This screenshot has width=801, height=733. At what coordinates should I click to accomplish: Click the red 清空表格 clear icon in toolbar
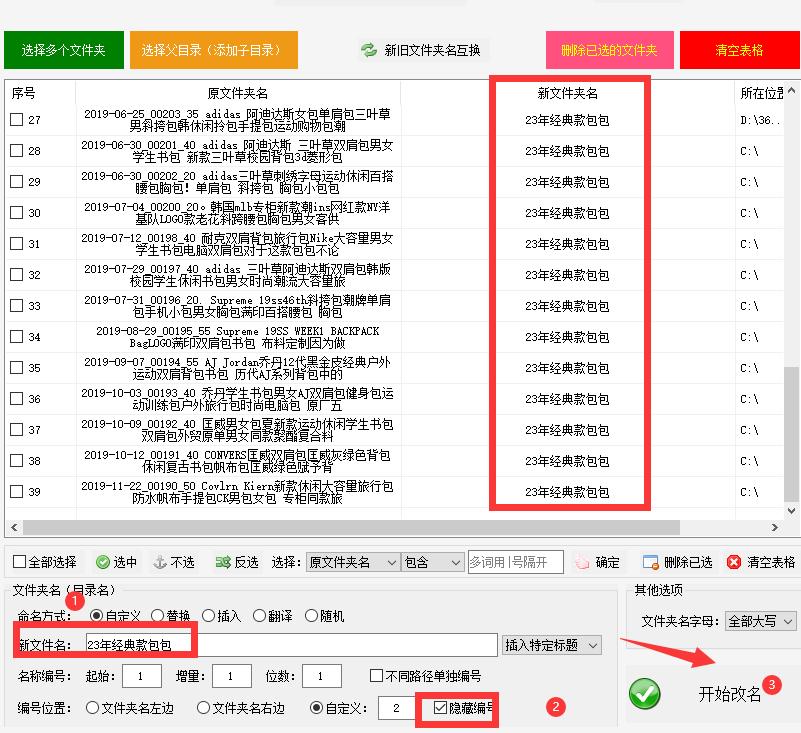tap(734, 563)
